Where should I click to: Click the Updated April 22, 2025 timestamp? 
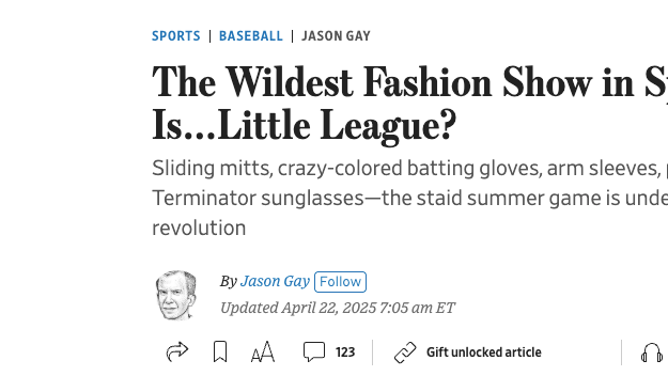(337, 308)
